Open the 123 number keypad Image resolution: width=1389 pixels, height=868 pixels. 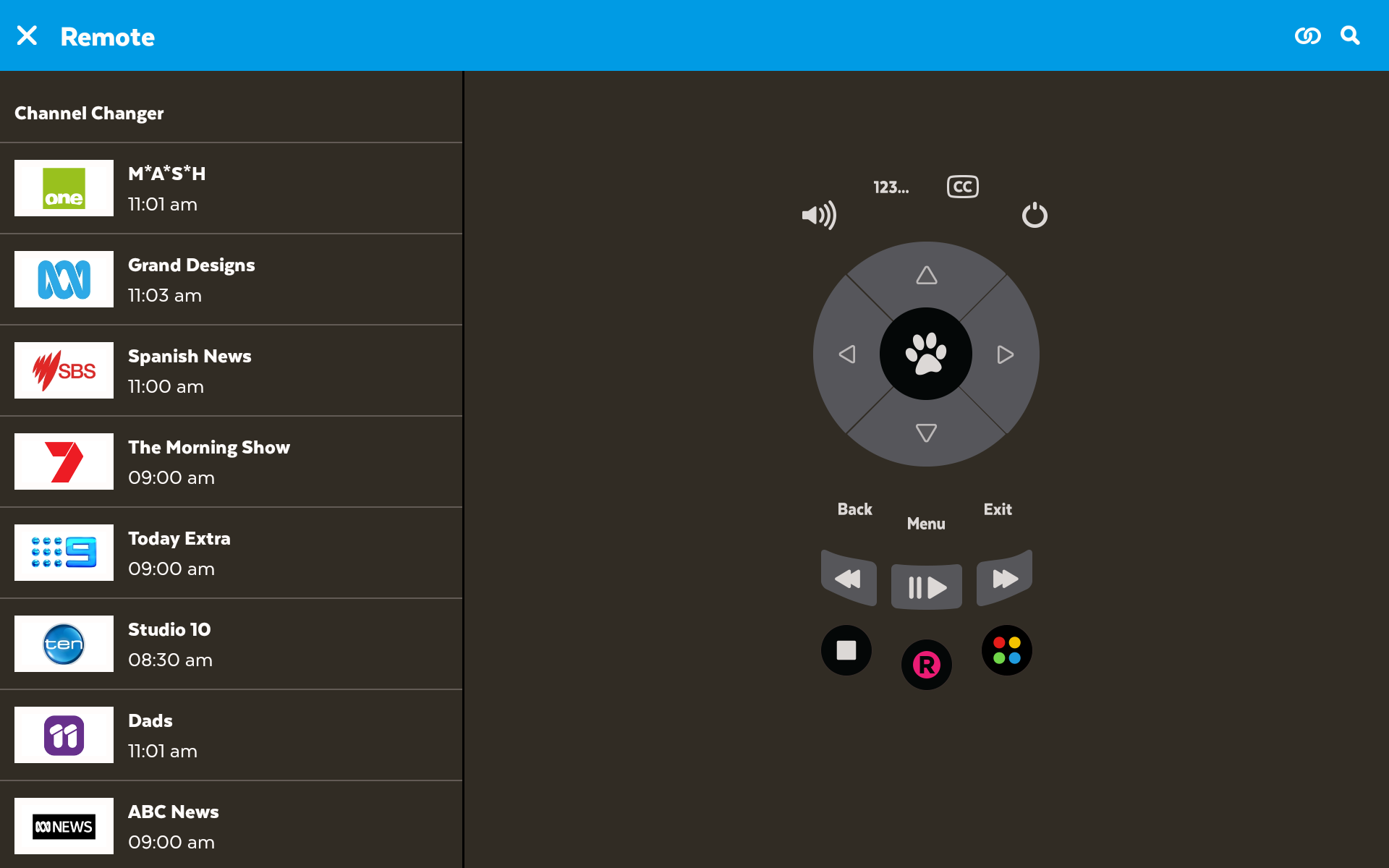click(891, 187)
